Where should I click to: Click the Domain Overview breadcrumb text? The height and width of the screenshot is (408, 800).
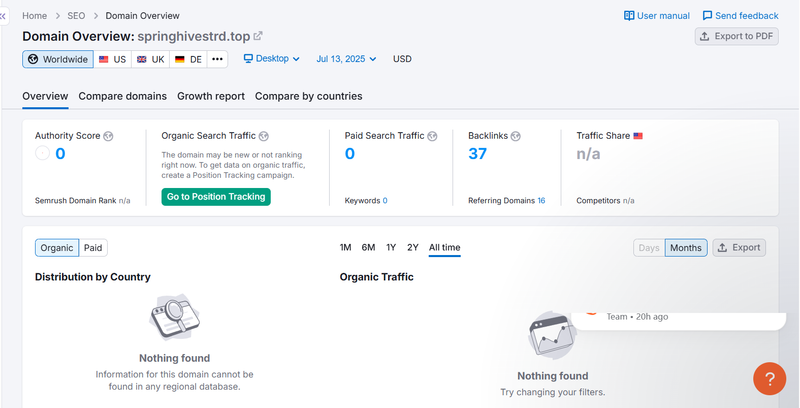[142, 16]
